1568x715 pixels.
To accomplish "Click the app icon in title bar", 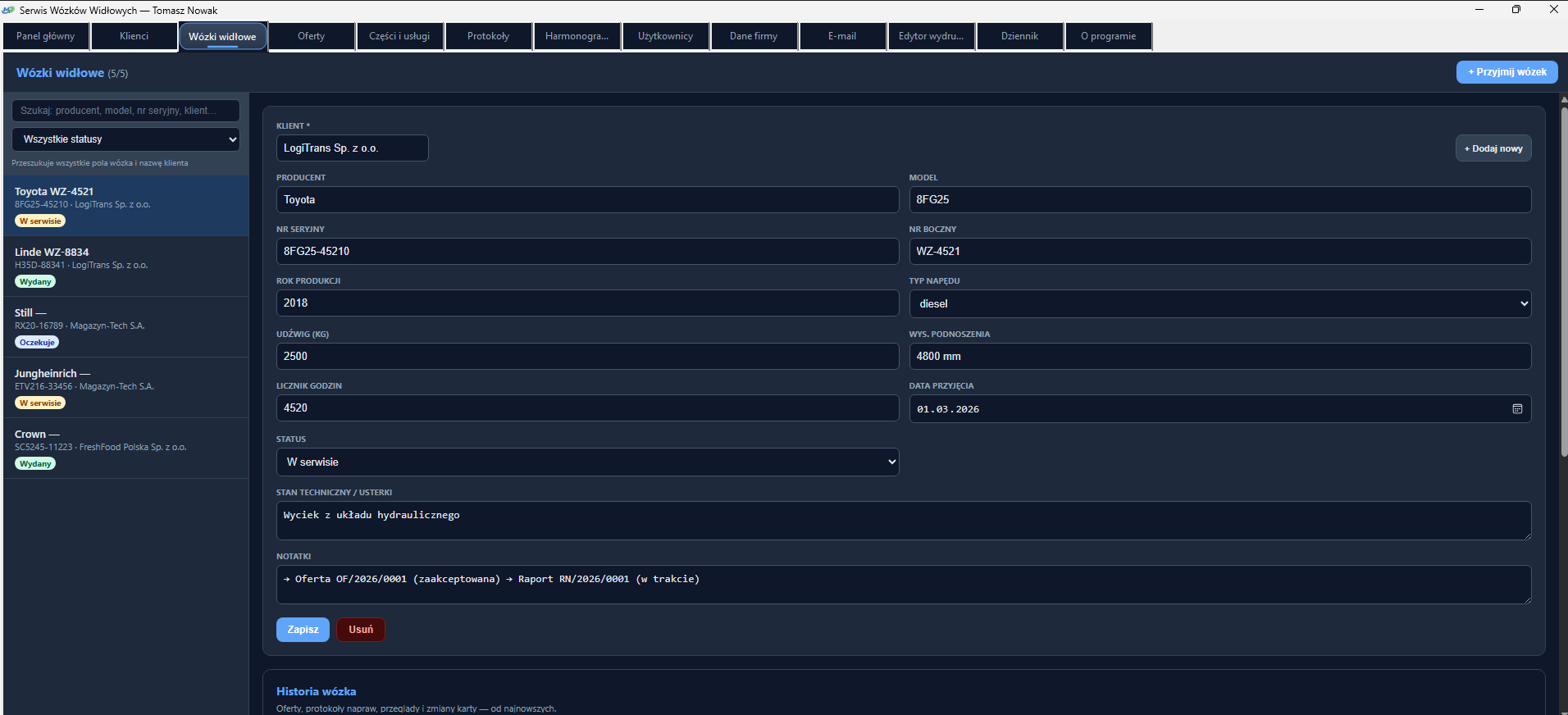I will [9, 10].
